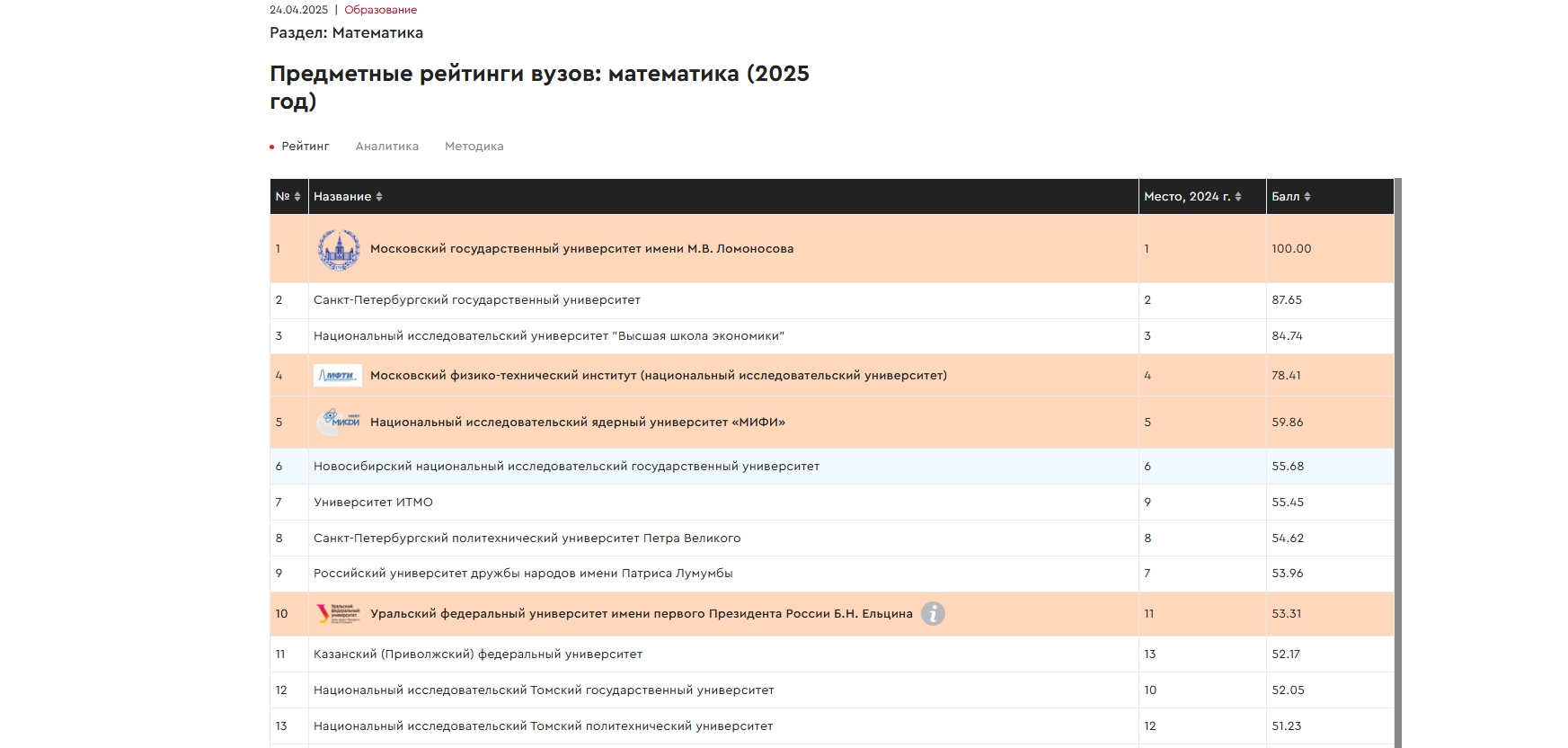This screenshot has height=748, width=1568.
Task: Open Национальный исследовательский ядерный университет «МИФИ»
Action: (x=578, y=422)
